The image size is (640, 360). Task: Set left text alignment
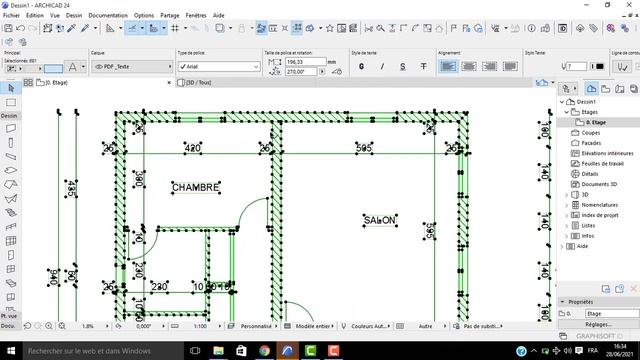[448, 66]
